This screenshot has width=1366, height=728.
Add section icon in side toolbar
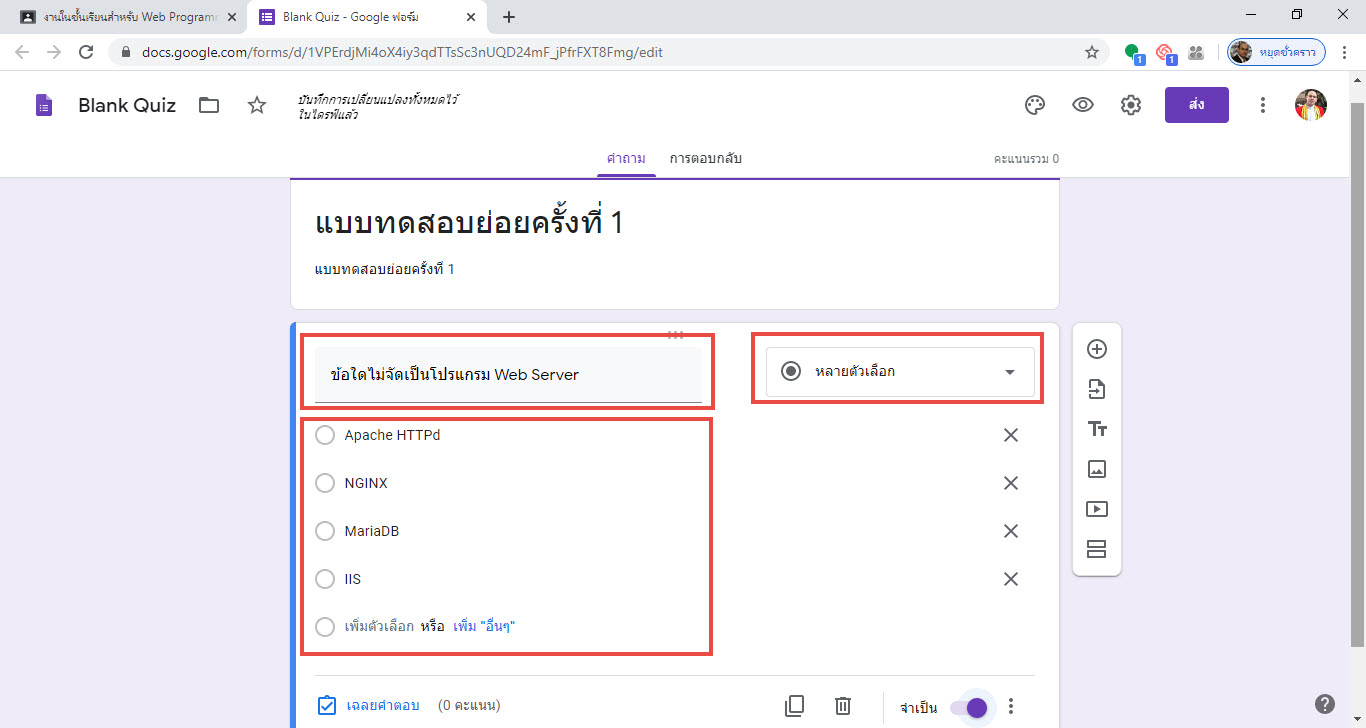pyautogui.click(x=1097, y=549)
